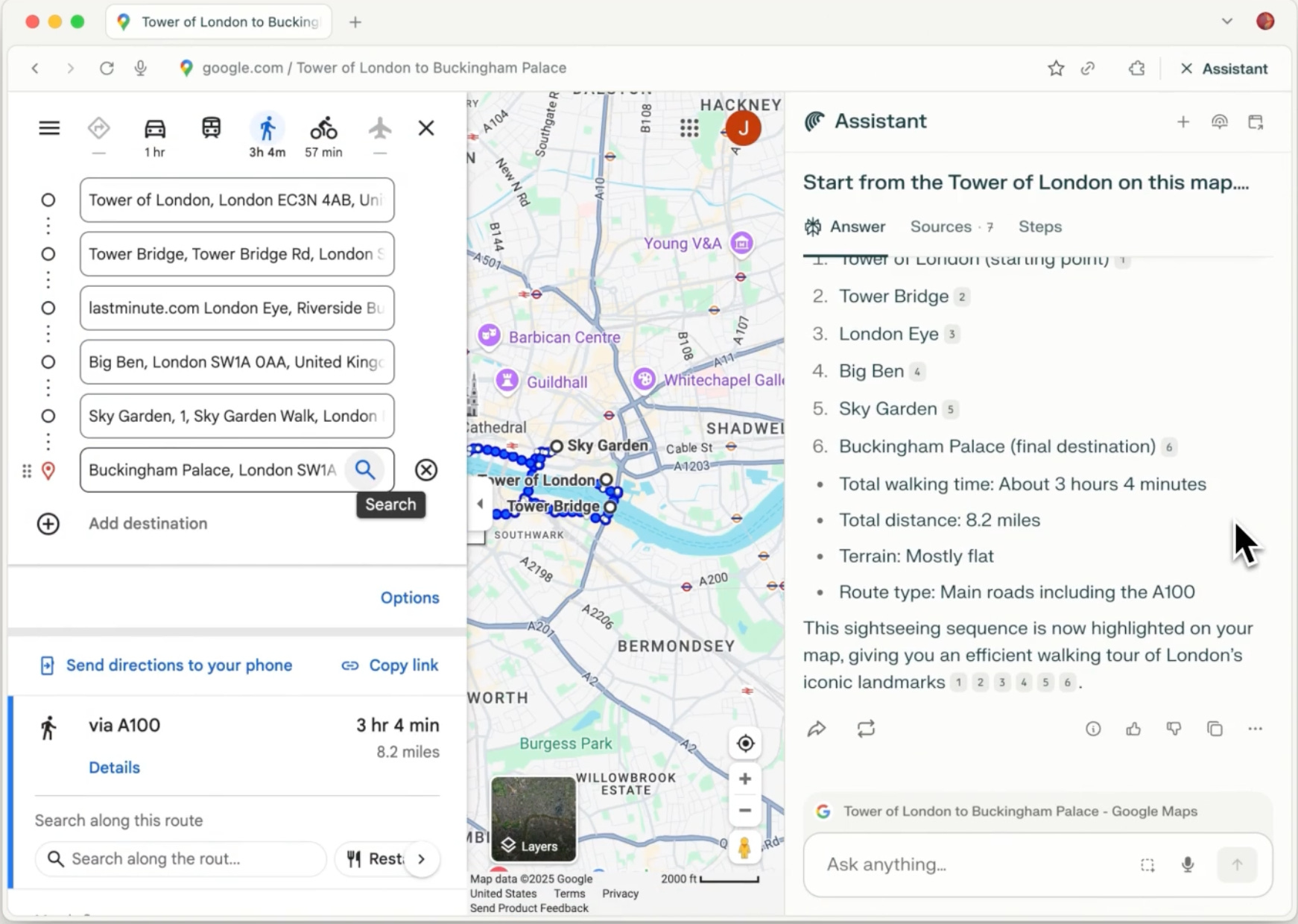Share the Assistant answer
The height and width of the screenshot is (924, 1298).
click(x=817, y=729)
